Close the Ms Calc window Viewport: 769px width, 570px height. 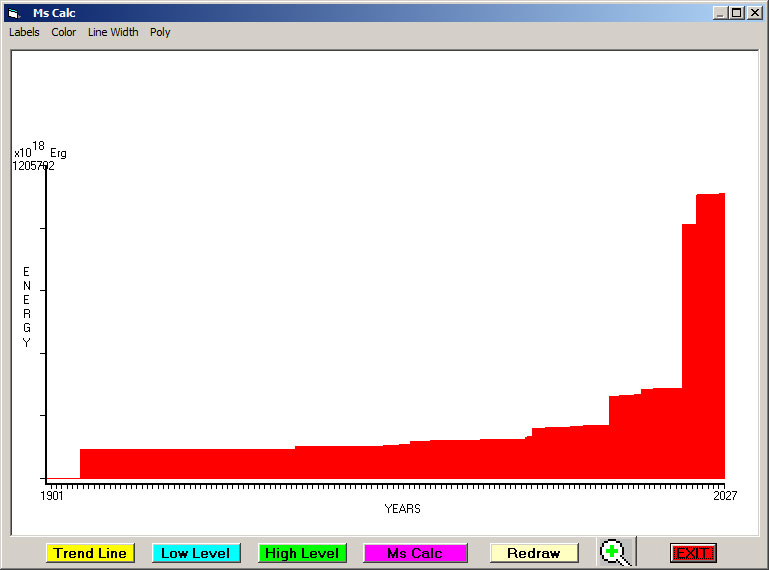(753, 13)
